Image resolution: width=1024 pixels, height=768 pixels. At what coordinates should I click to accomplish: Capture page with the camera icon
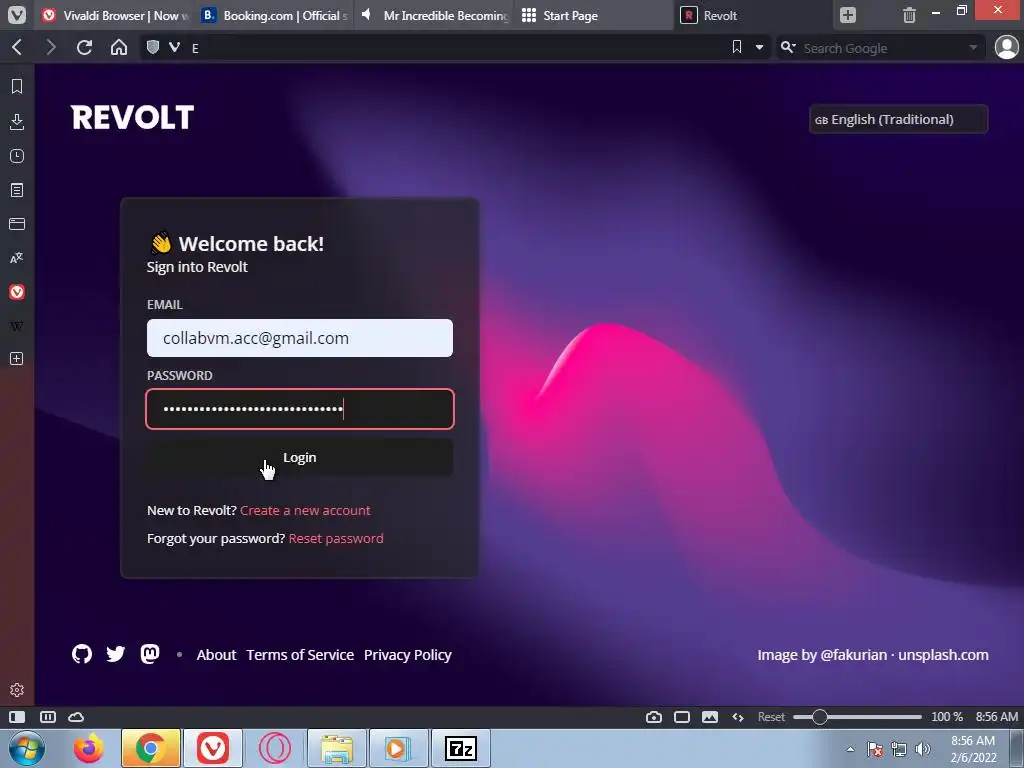tap(654, 717)
